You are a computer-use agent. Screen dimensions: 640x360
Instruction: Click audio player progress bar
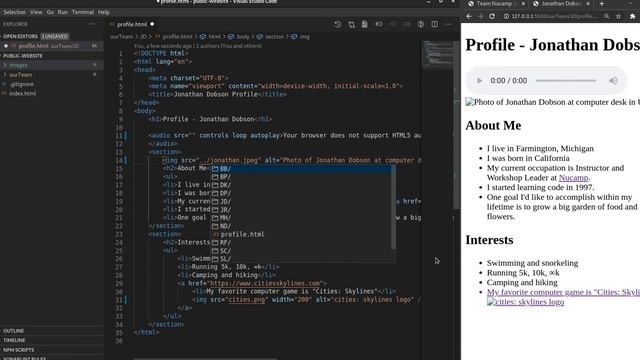pos(566,81)
